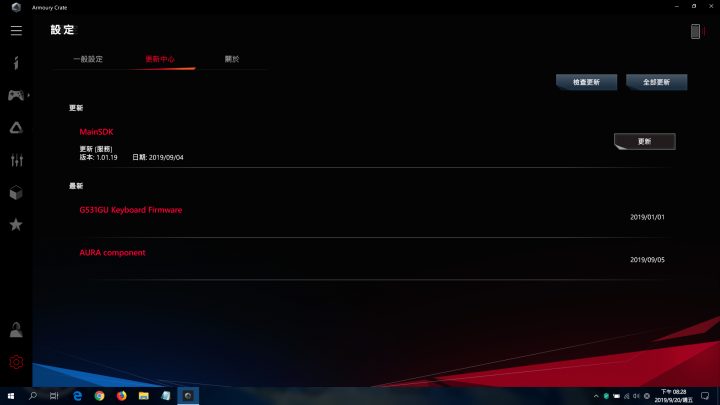720x405 pixels.
Task: Launch Microsoft Edge from taskbar
Action: 78,396
